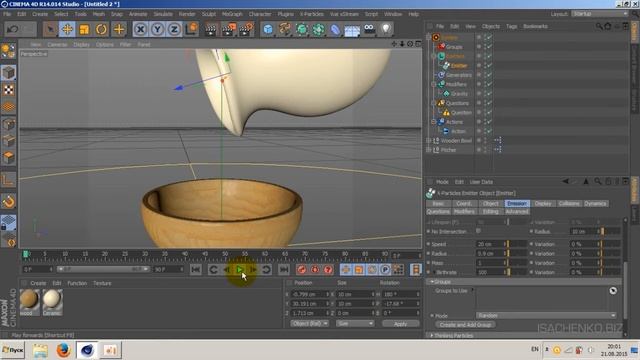This screenshot has width=640, height=360.
Task: Toggle Gravity enabled checkmark
Action: (488, 93)
